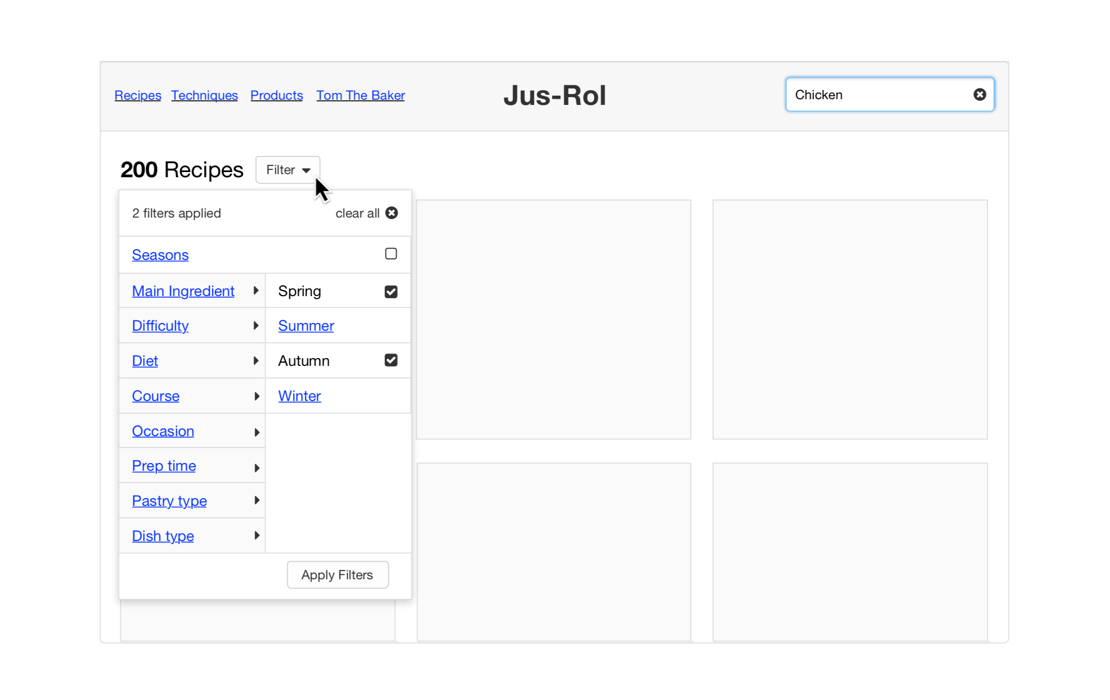
Task: Click the Apply Filters button
Action: coord(338,575)
